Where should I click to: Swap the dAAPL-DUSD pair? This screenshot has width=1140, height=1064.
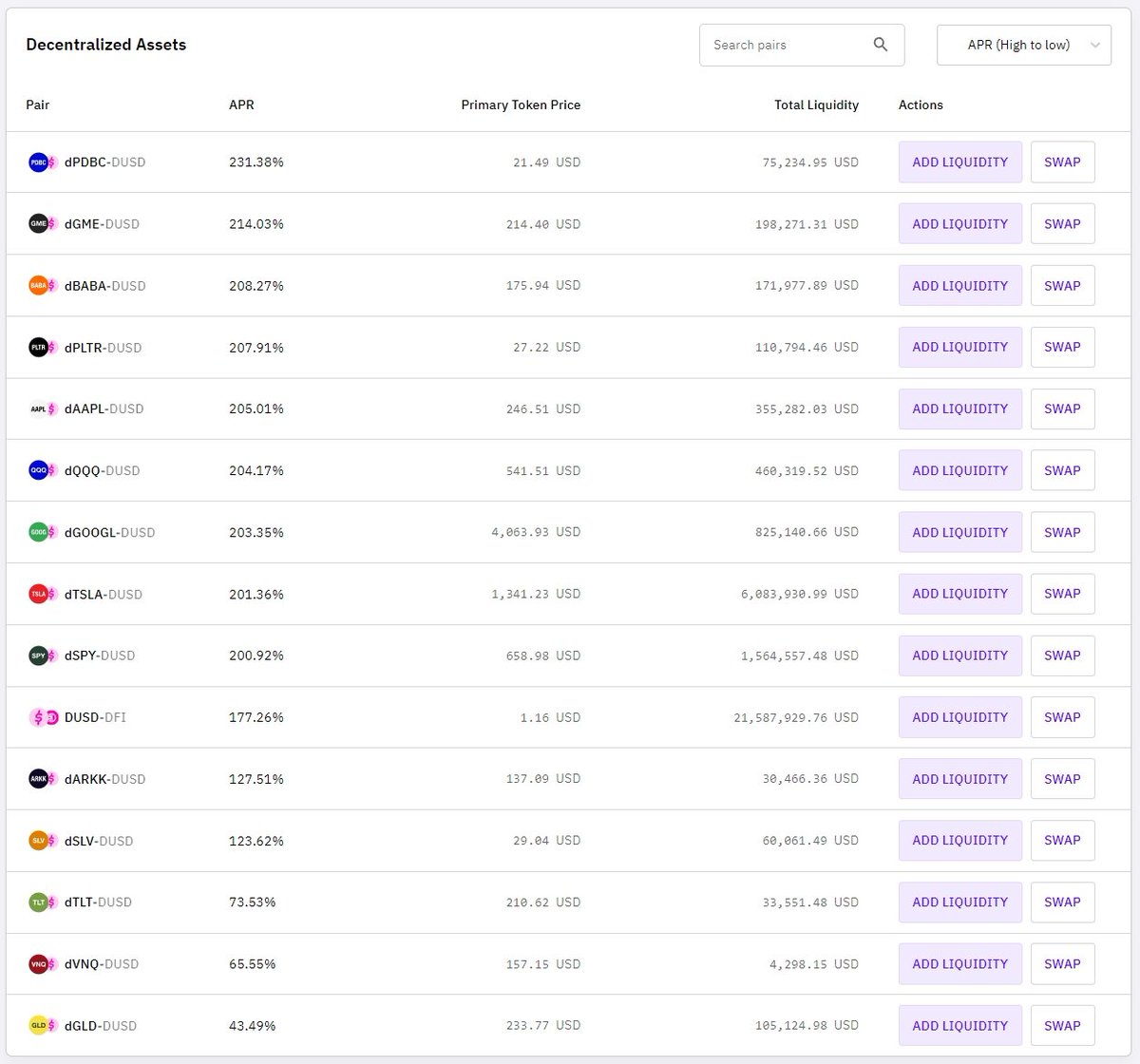[x=1062, y=408]
